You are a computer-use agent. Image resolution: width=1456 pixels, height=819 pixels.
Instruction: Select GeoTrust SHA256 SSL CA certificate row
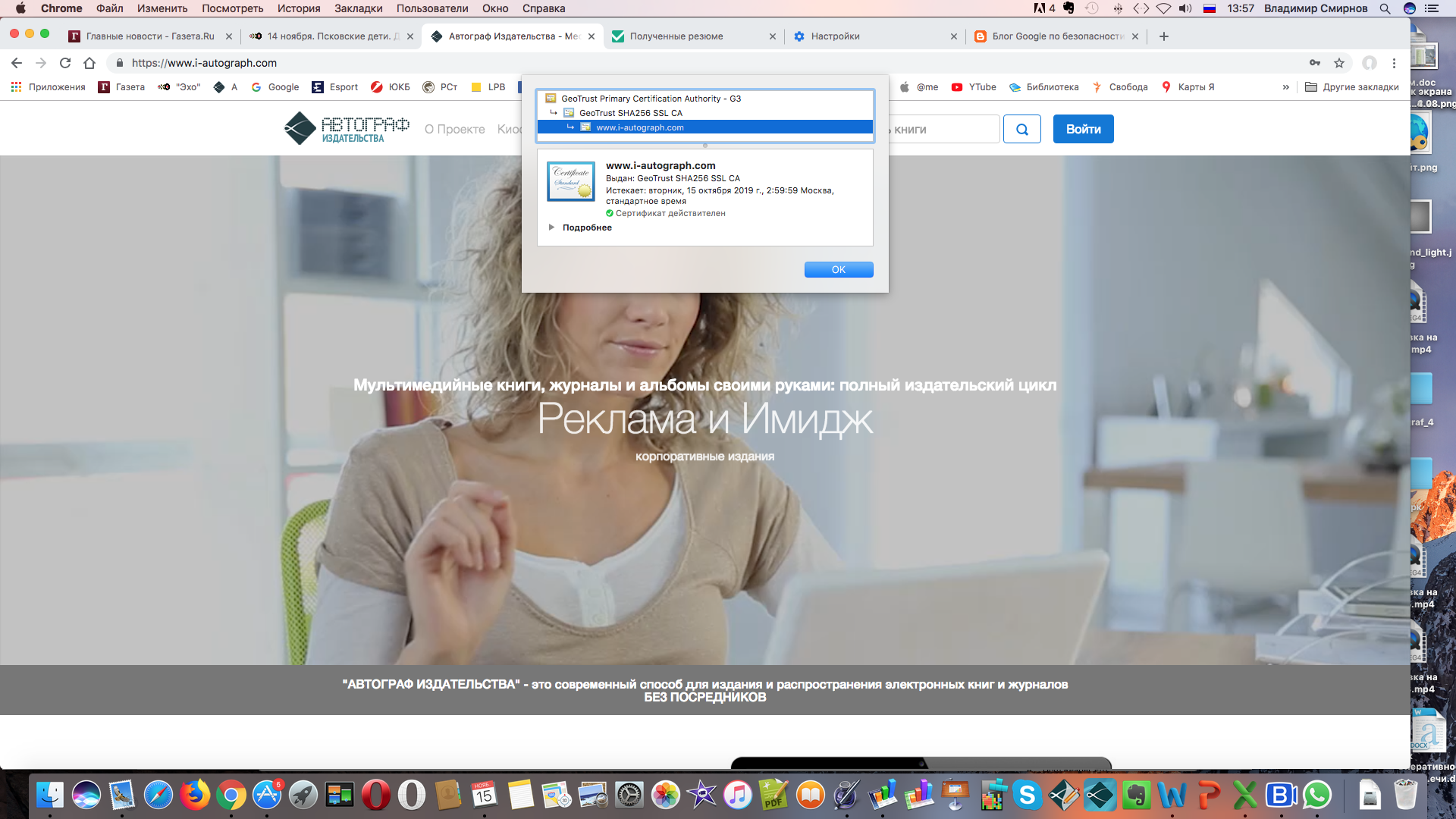coord(704,113)
